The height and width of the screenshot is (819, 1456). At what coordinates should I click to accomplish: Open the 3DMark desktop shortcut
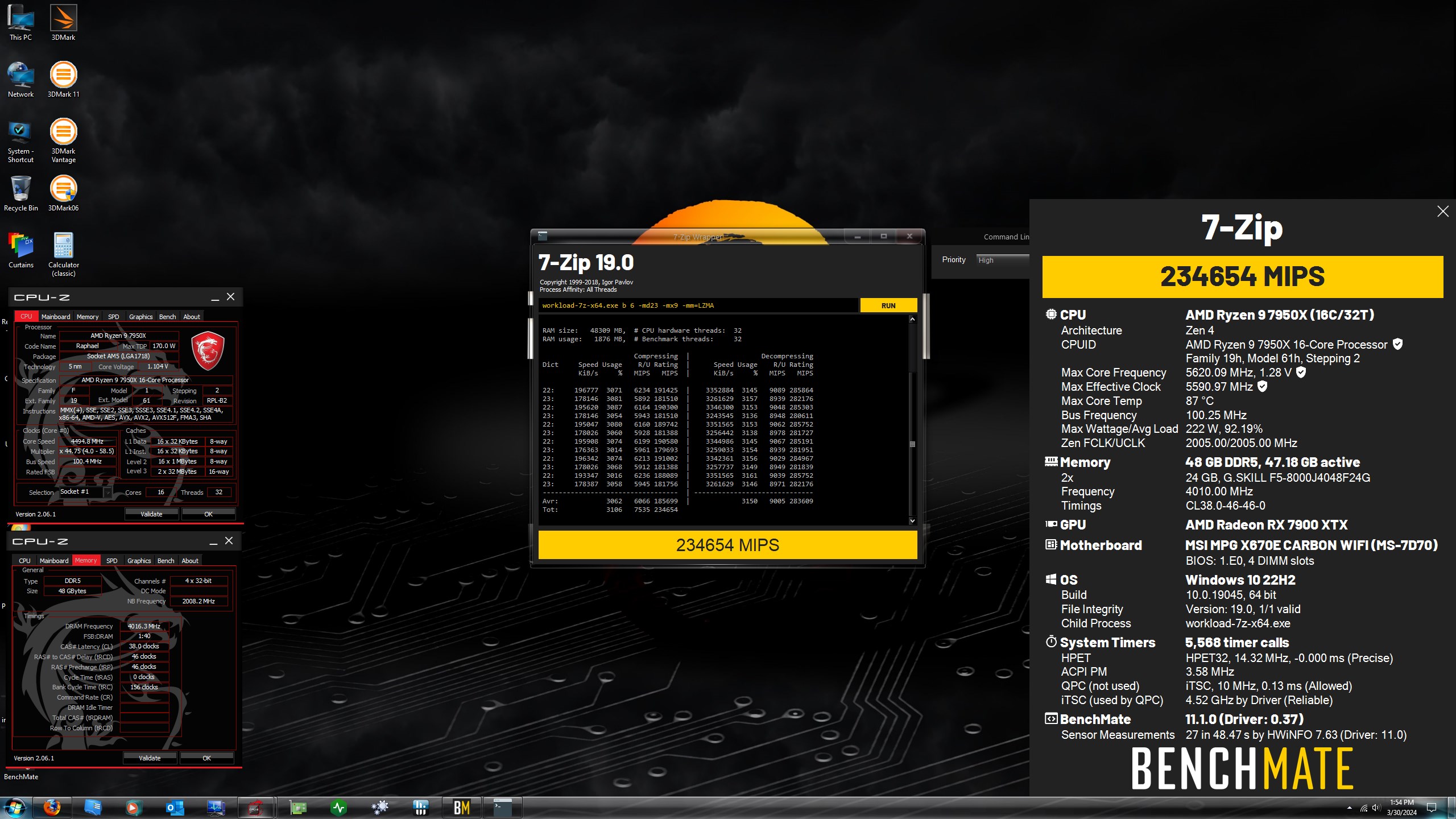point(63,23)
